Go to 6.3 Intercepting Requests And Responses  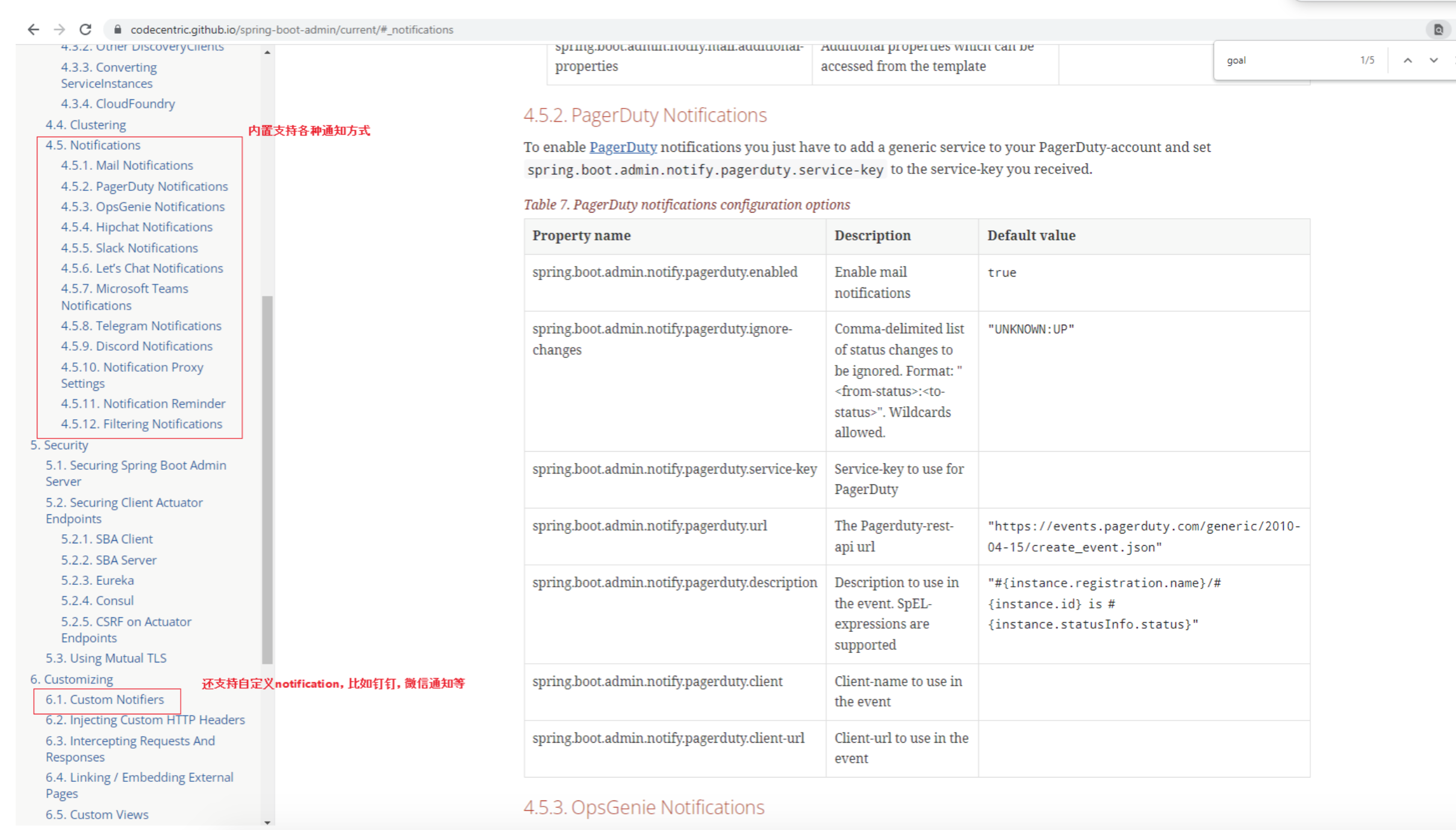[x=130, y=749]
